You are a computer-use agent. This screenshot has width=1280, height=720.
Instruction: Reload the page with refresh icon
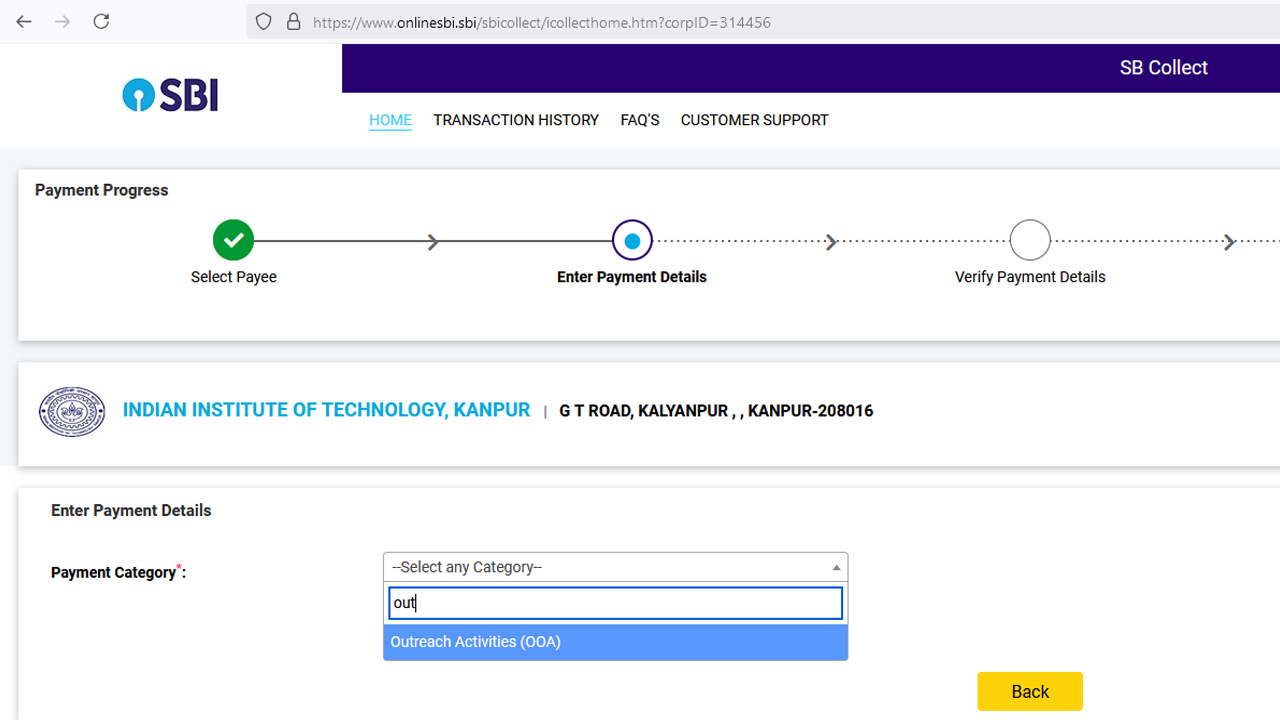coord(101,21)
